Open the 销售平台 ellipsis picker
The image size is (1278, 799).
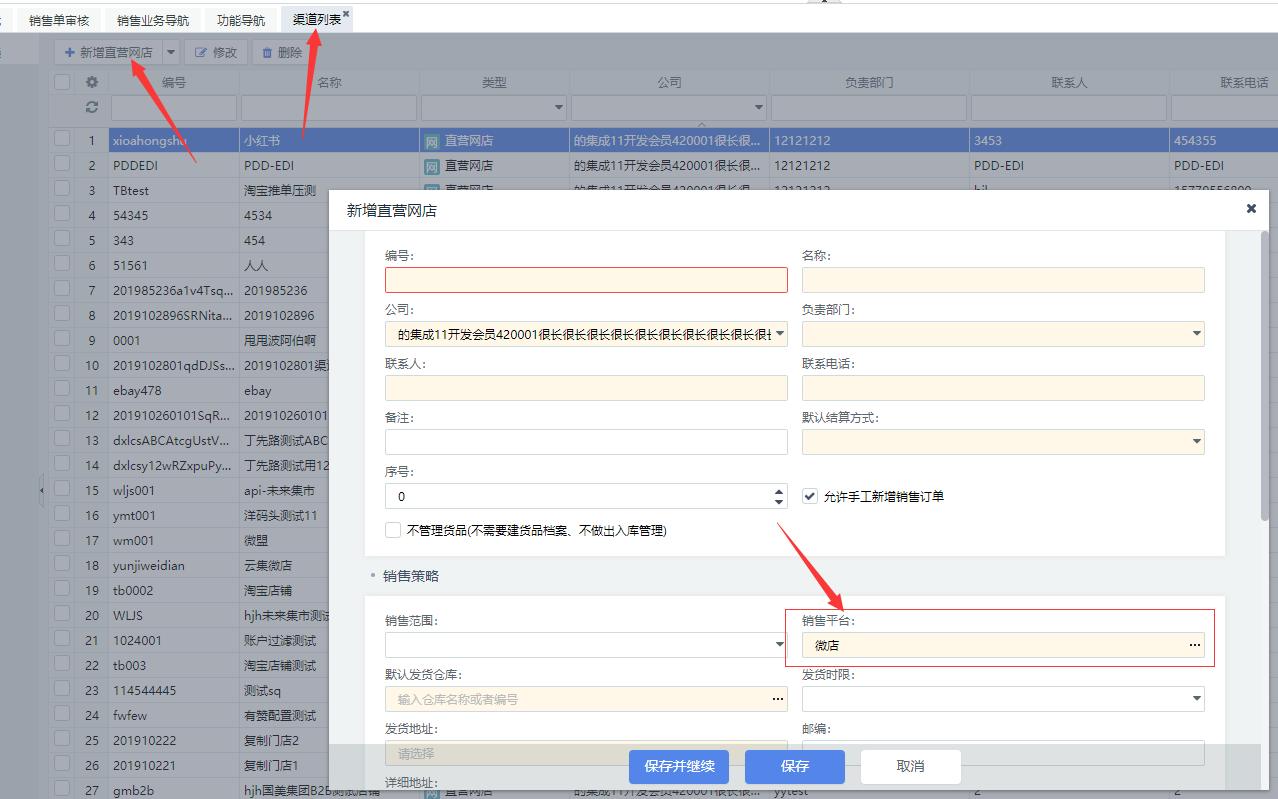tap(1194, 645)
